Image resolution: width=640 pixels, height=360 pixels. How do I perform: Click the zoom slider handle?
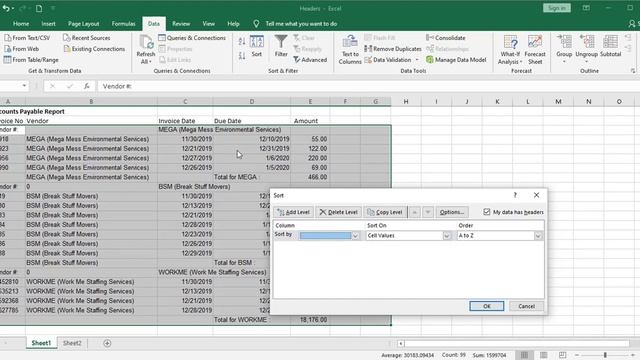click(605, 355)
